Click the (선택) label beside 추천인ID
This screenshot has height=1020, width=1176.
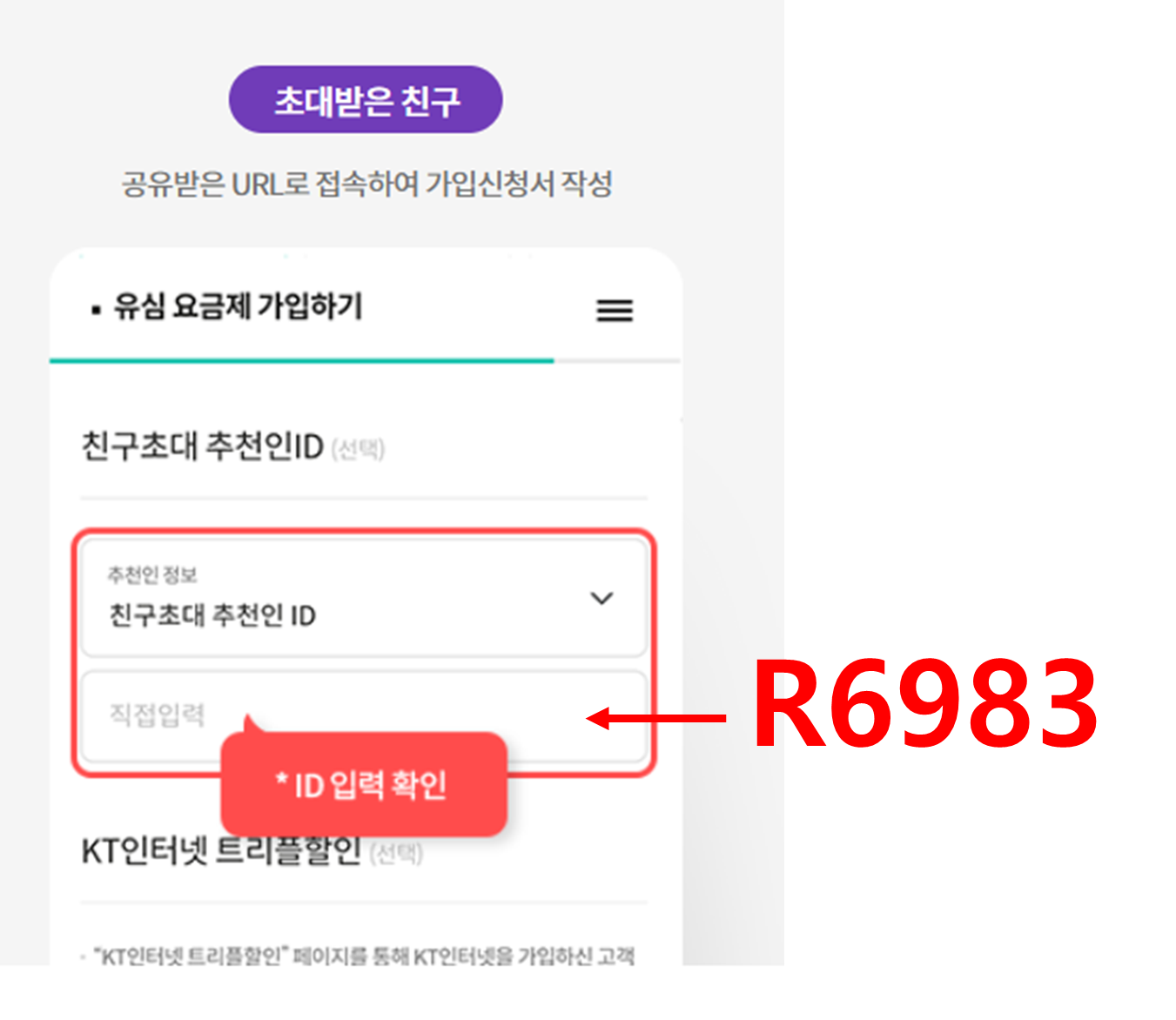[358, 449]
